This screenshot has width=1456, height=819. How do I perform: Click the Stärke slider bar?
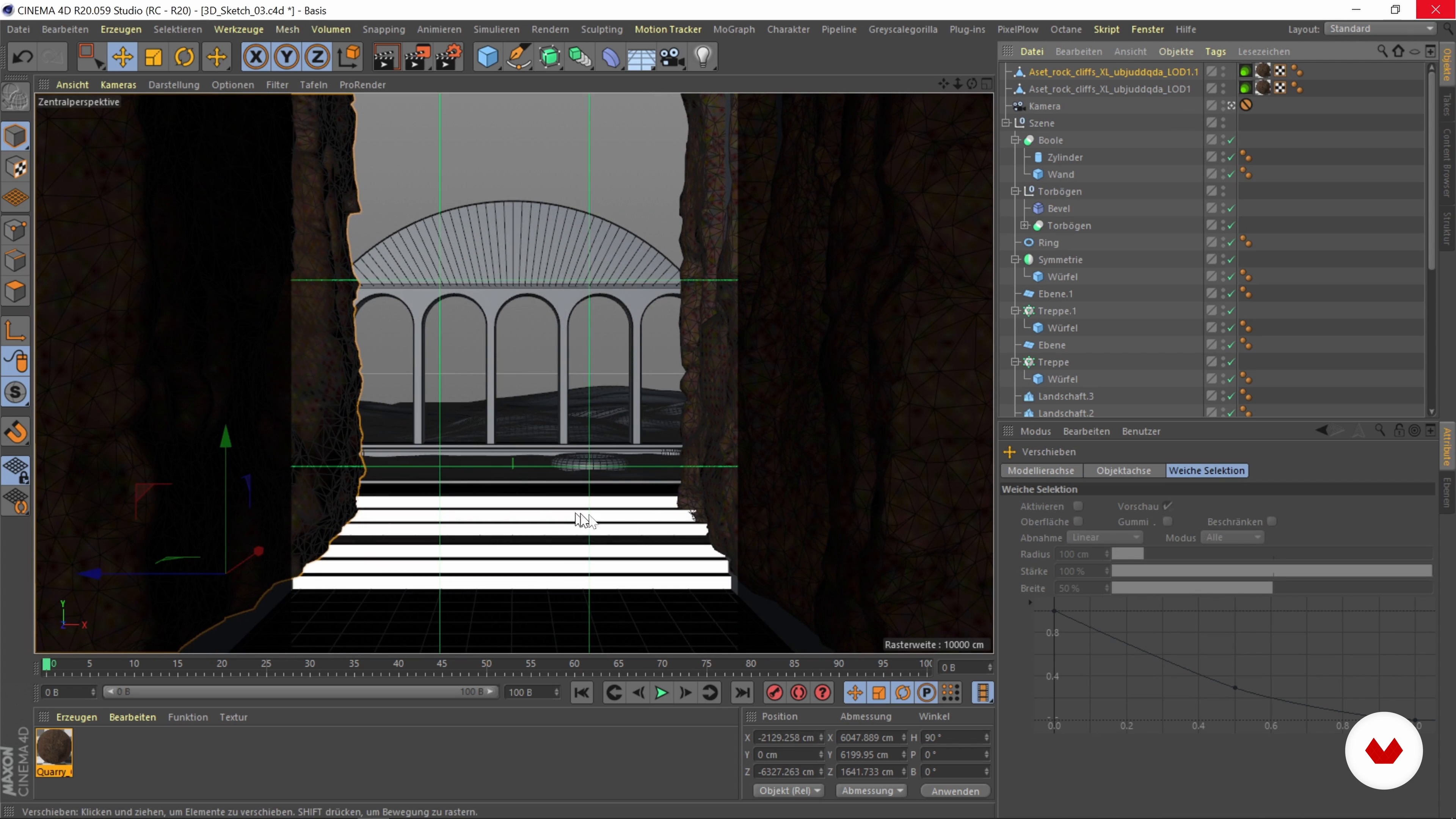(x=1272, y=571)
